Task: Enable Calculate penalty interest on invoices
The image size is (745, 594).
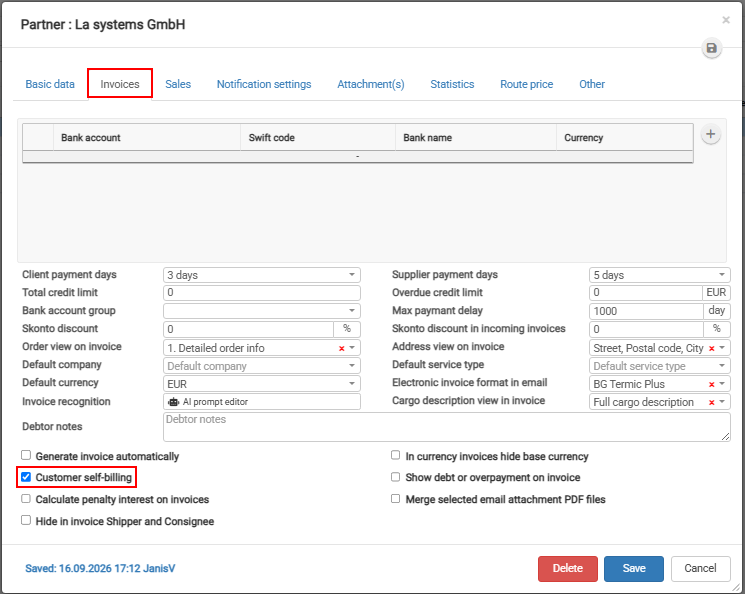Action: 26,498
